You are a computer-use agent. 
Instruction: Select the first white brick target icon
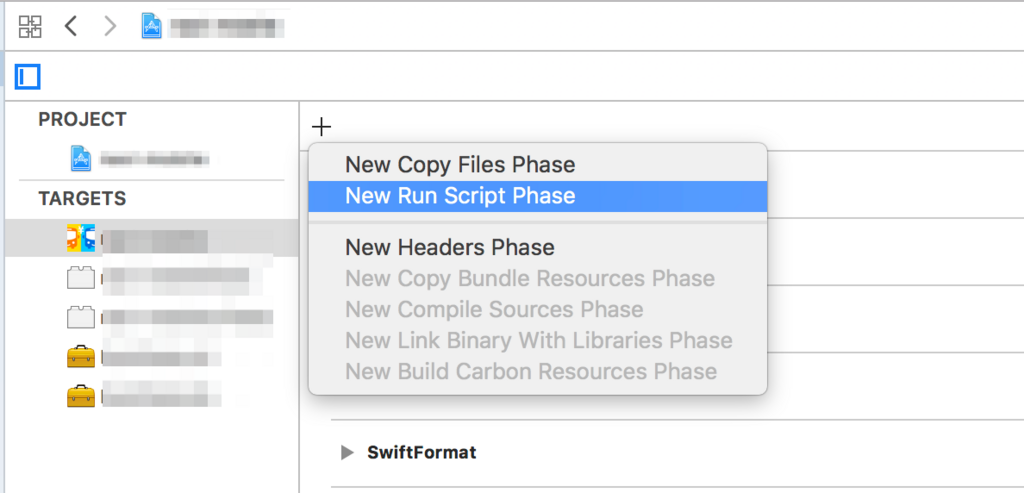point(81,278)
